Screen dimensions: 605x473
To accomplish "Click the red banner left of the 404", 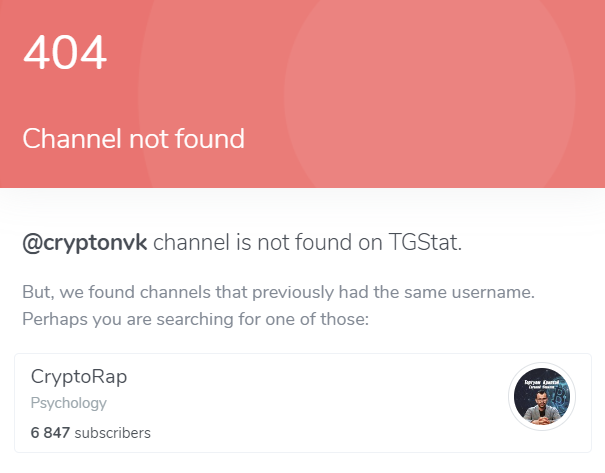I will point(11,52).
